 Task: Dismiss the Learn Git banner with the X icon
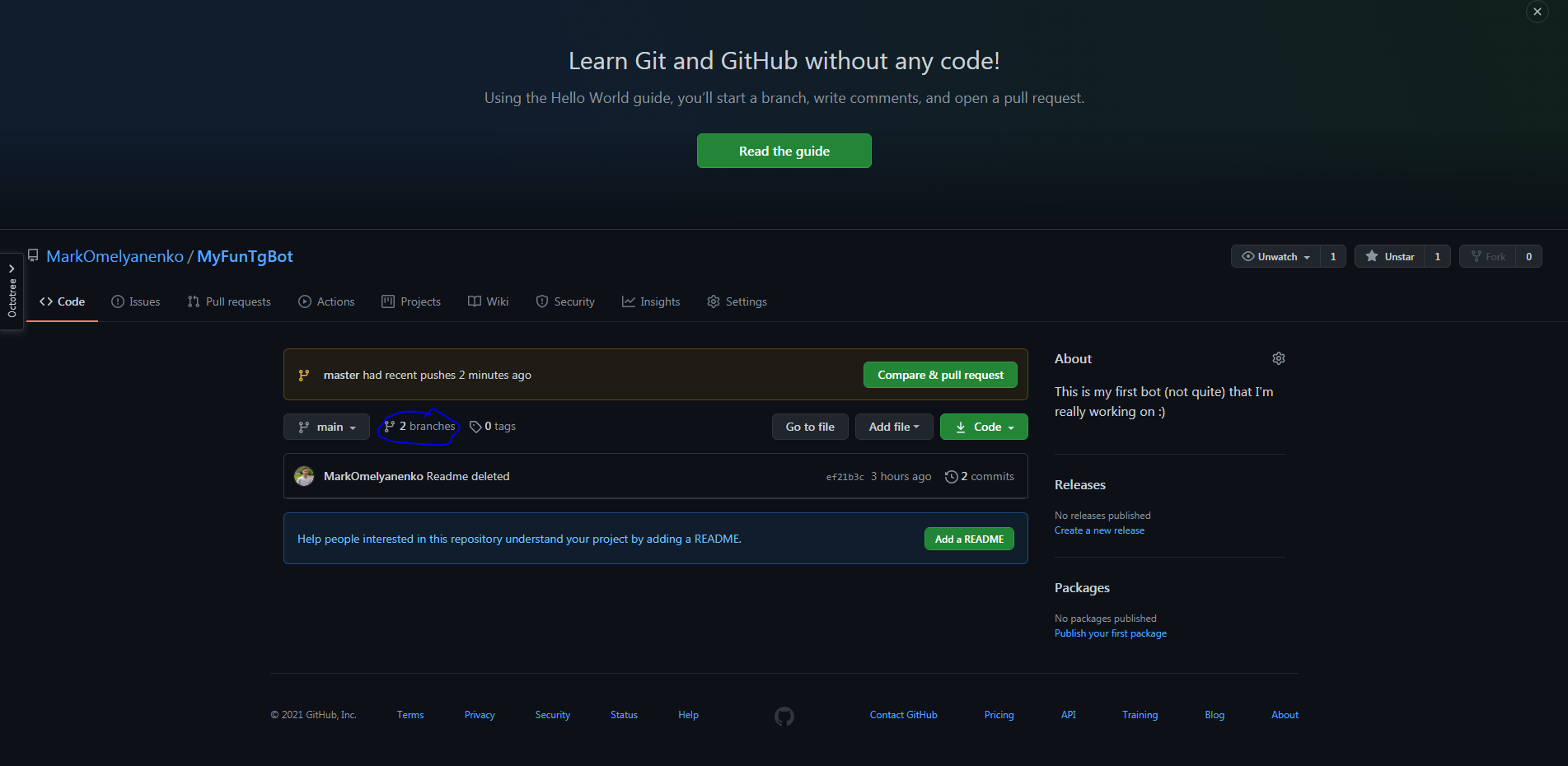[1537, 12]
